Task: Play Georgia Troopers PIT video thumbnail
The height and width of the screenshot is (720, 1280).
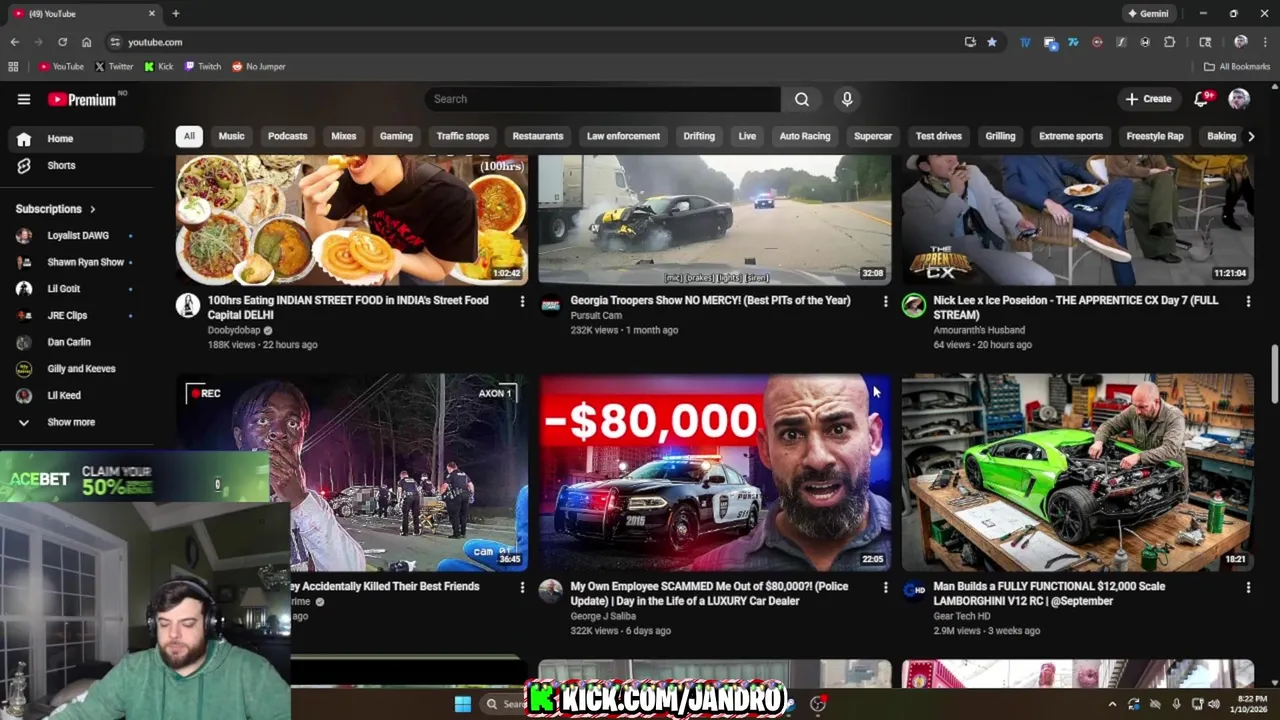Action: tap(715, 220)
